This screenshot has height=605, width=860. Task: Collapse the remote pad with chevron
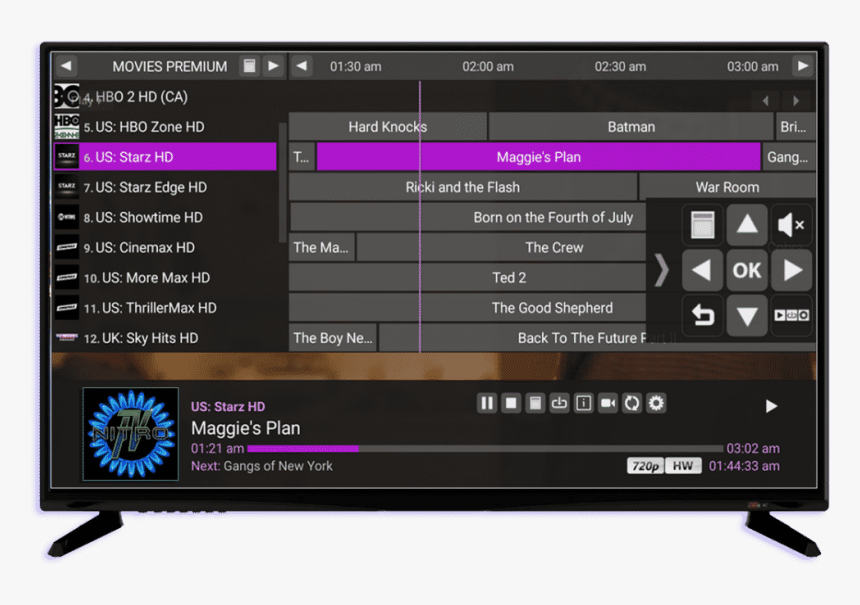662,270
